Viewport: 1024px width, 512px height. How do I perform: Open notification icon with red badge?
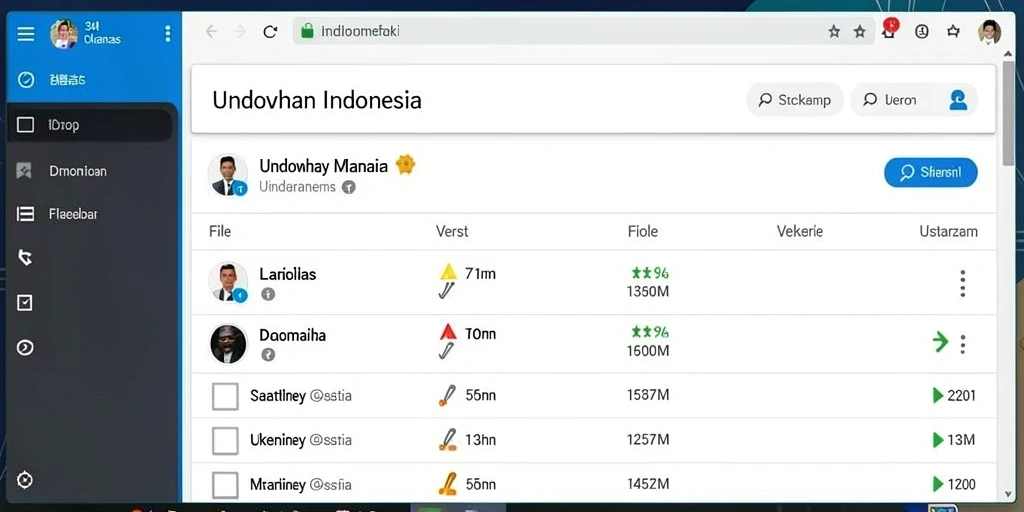[890, 29]
